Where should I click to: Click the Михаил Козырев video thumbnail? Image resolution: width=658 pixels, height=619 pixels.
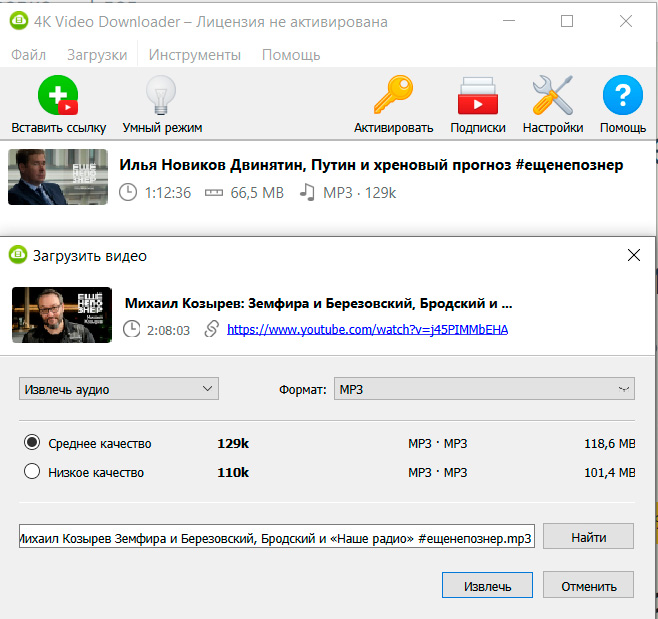point(61,315)
